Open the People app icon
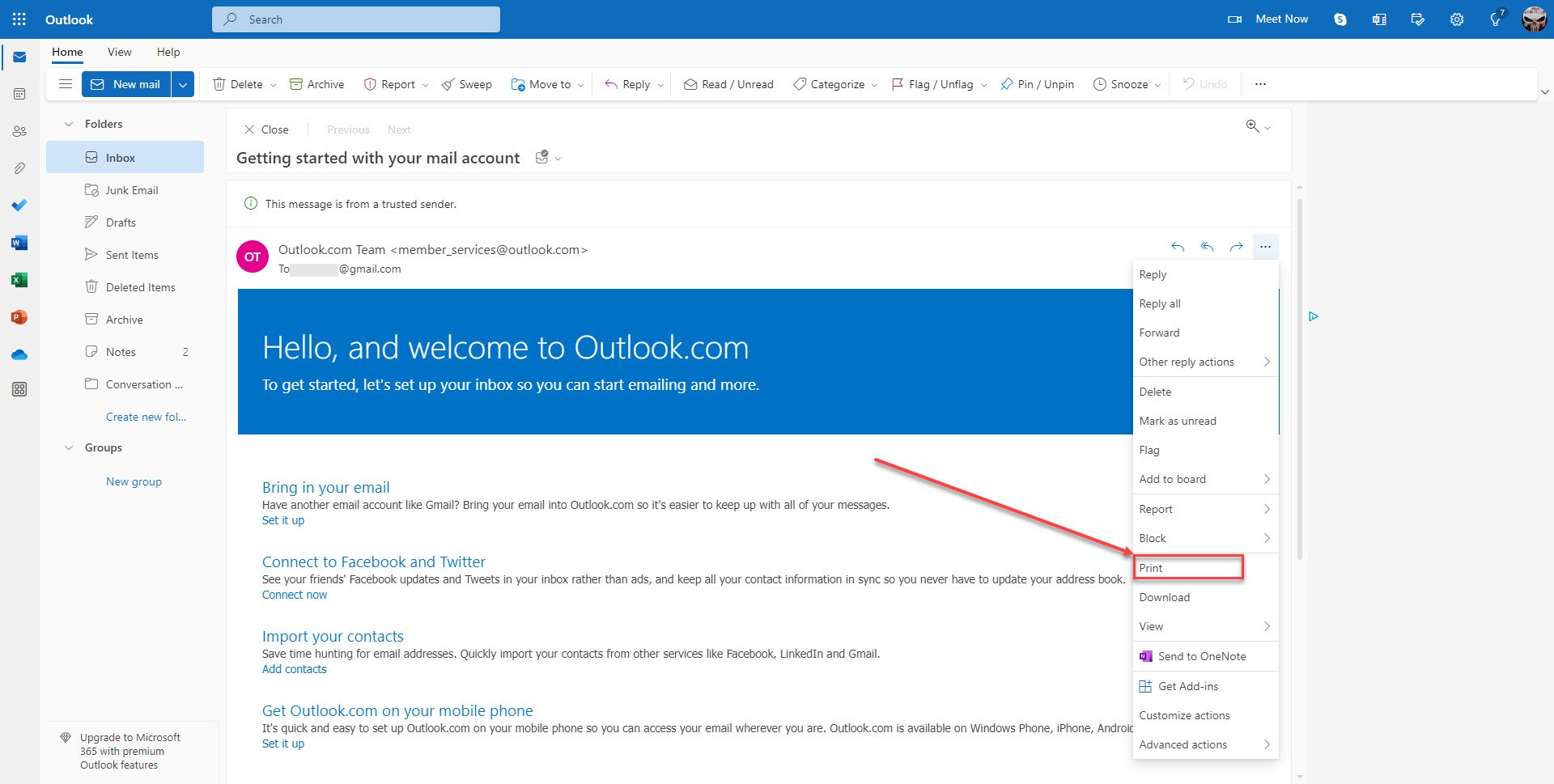 tap(19, 131)
